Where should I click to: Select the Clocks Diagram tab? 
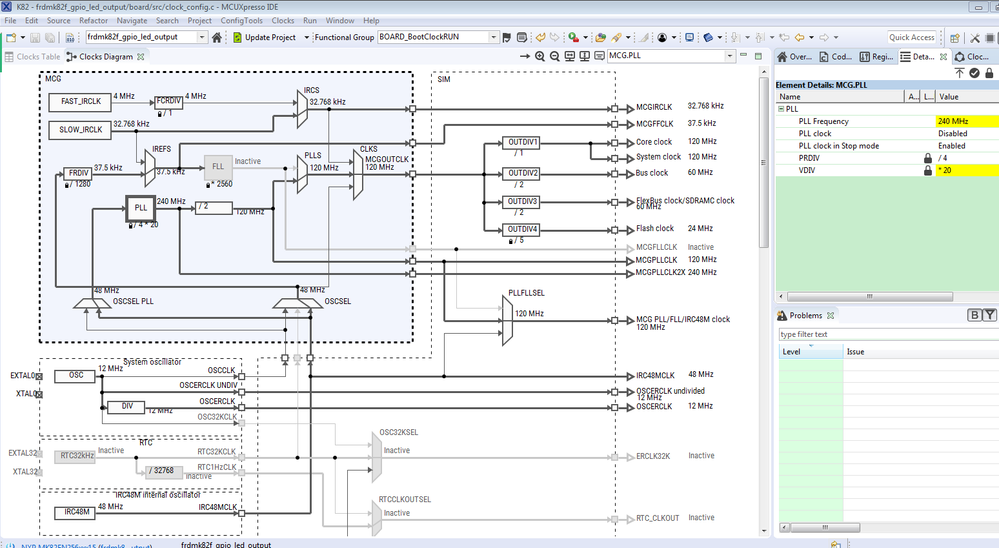105,57
